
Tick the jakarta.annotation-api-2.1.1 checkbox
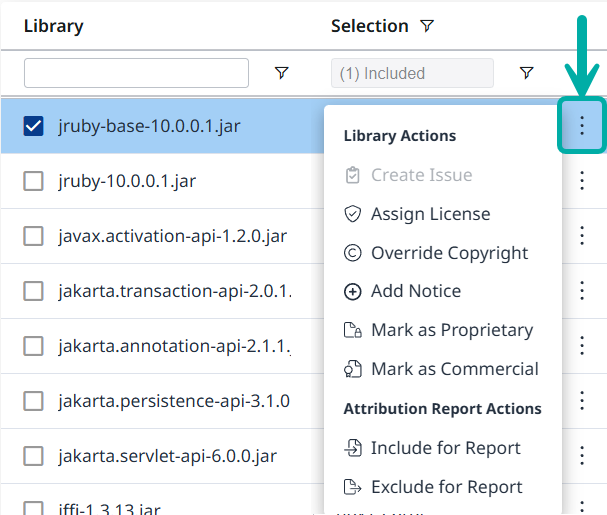(33, 346)
